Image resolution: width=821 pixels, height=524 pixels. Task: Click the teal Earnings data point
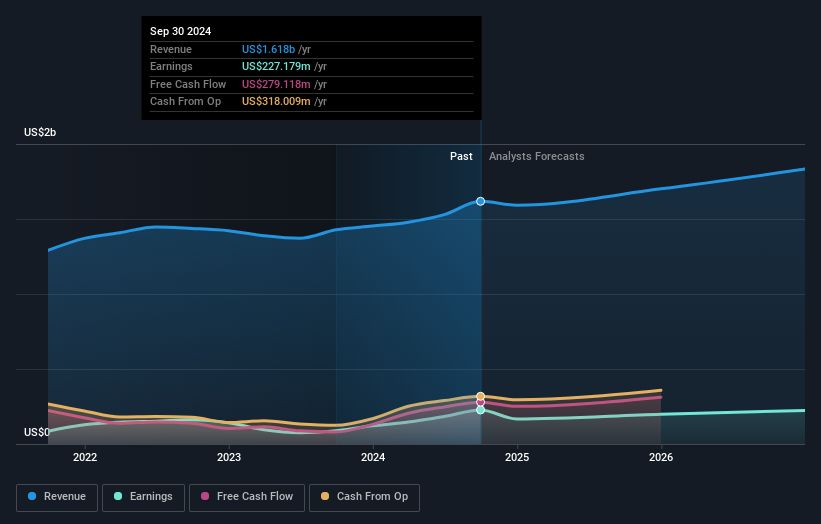(x=480, y=410)
